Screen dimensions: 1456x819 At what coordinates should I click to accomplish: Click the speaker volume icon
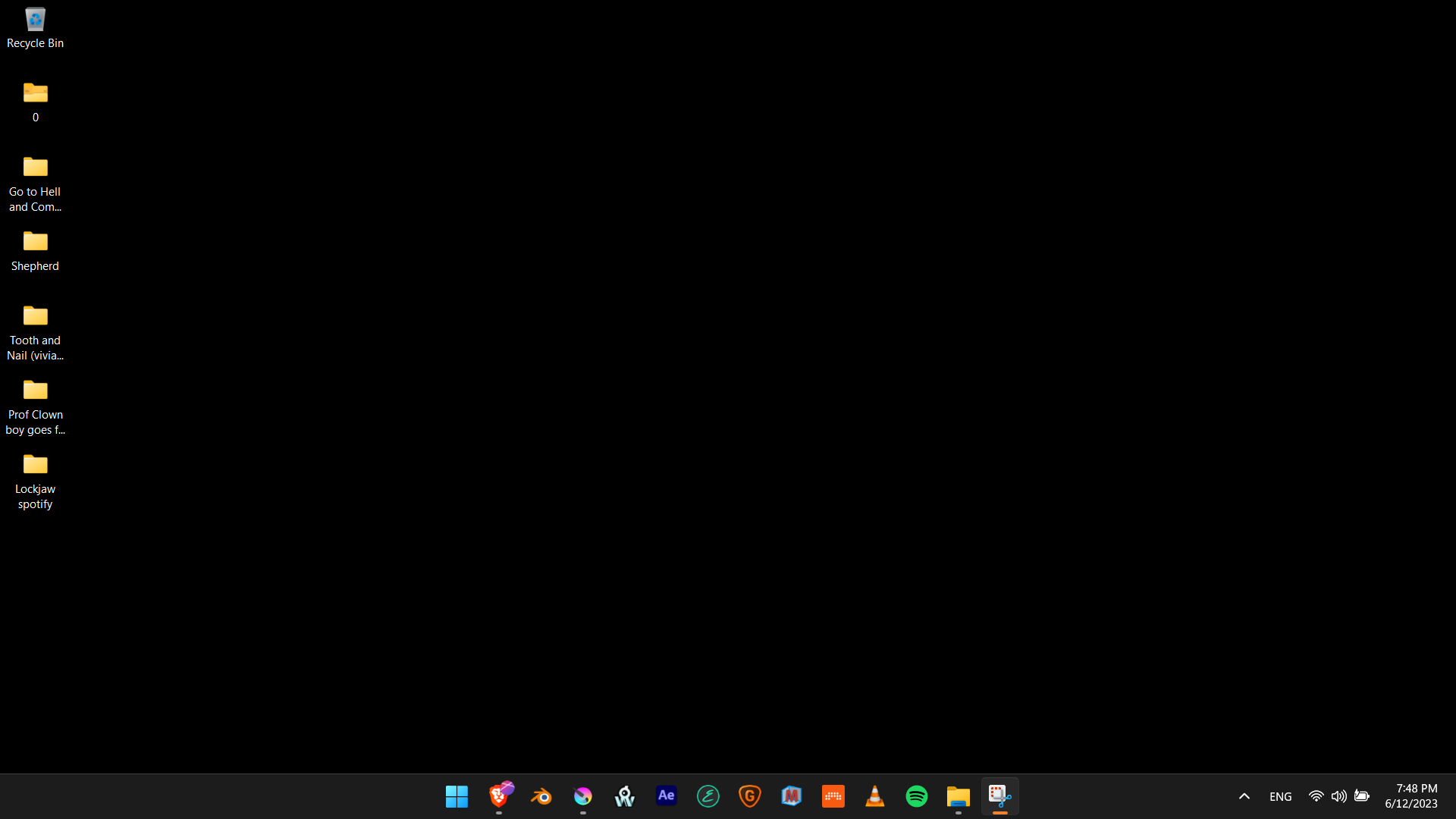coord(1338,796)
